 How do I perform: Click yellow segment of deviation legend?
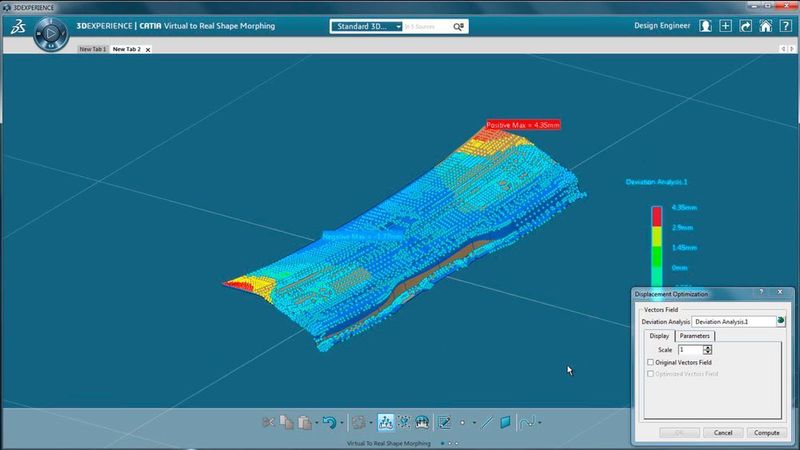pyautogui.click(x=657, y=236)
